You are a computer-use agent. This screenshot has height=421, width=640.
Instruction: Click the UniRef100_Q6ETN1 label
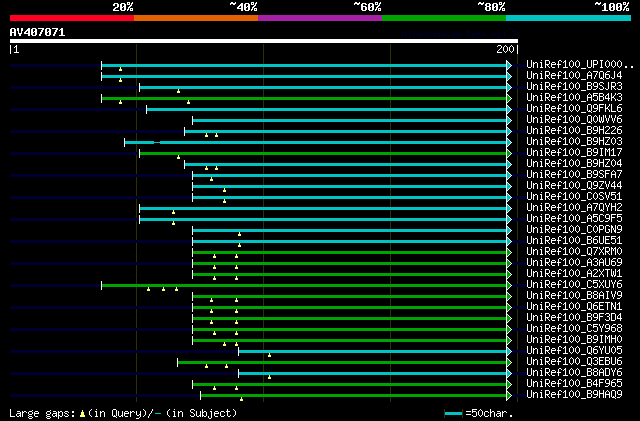pyautogui.click(x=574, y=307)
